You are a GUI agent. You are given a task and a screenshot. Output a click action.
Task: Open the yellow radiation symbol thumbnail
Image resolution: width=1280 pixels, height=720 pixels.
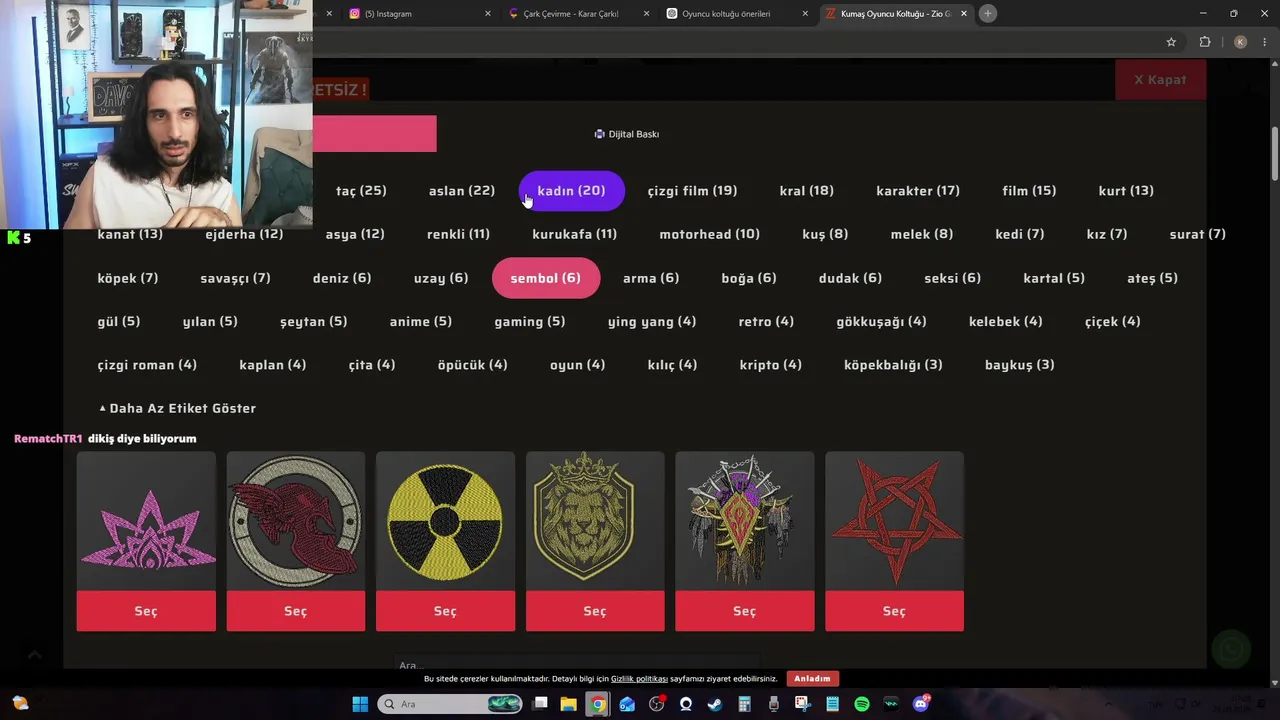point(445,521)
